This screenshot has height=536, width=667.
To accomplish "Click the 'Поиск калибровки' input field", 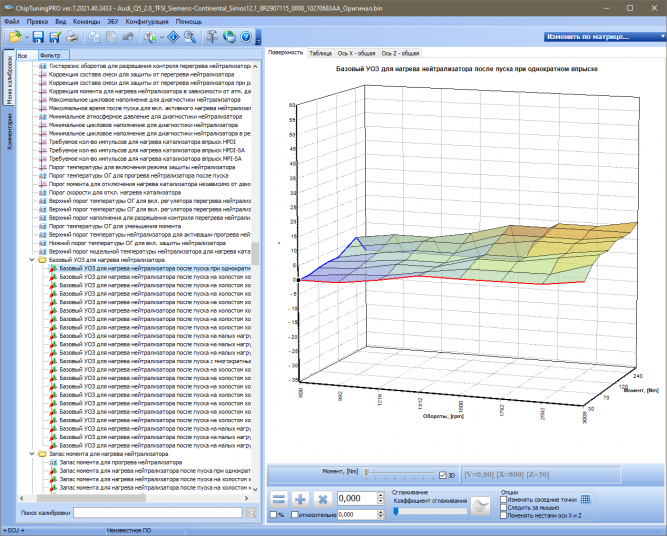I will [x=158, y=513].
